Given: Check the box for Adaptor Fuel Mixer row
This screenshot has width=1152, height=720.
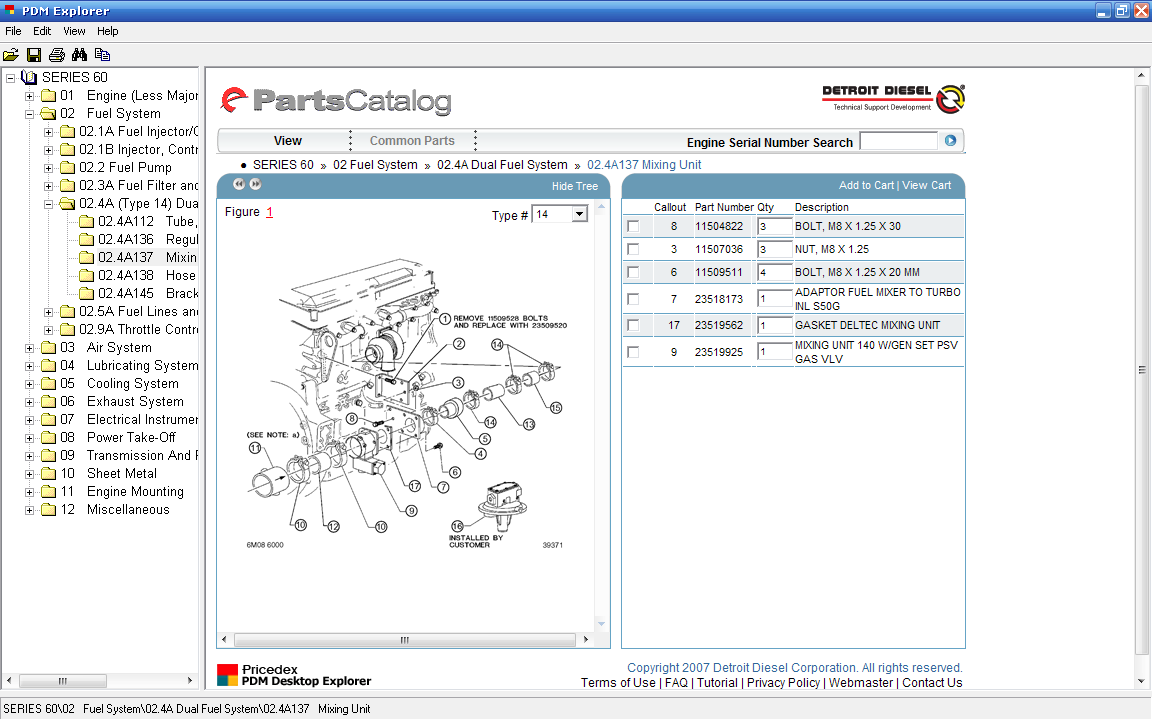Looking at the screenshot, I should point(633,299).
